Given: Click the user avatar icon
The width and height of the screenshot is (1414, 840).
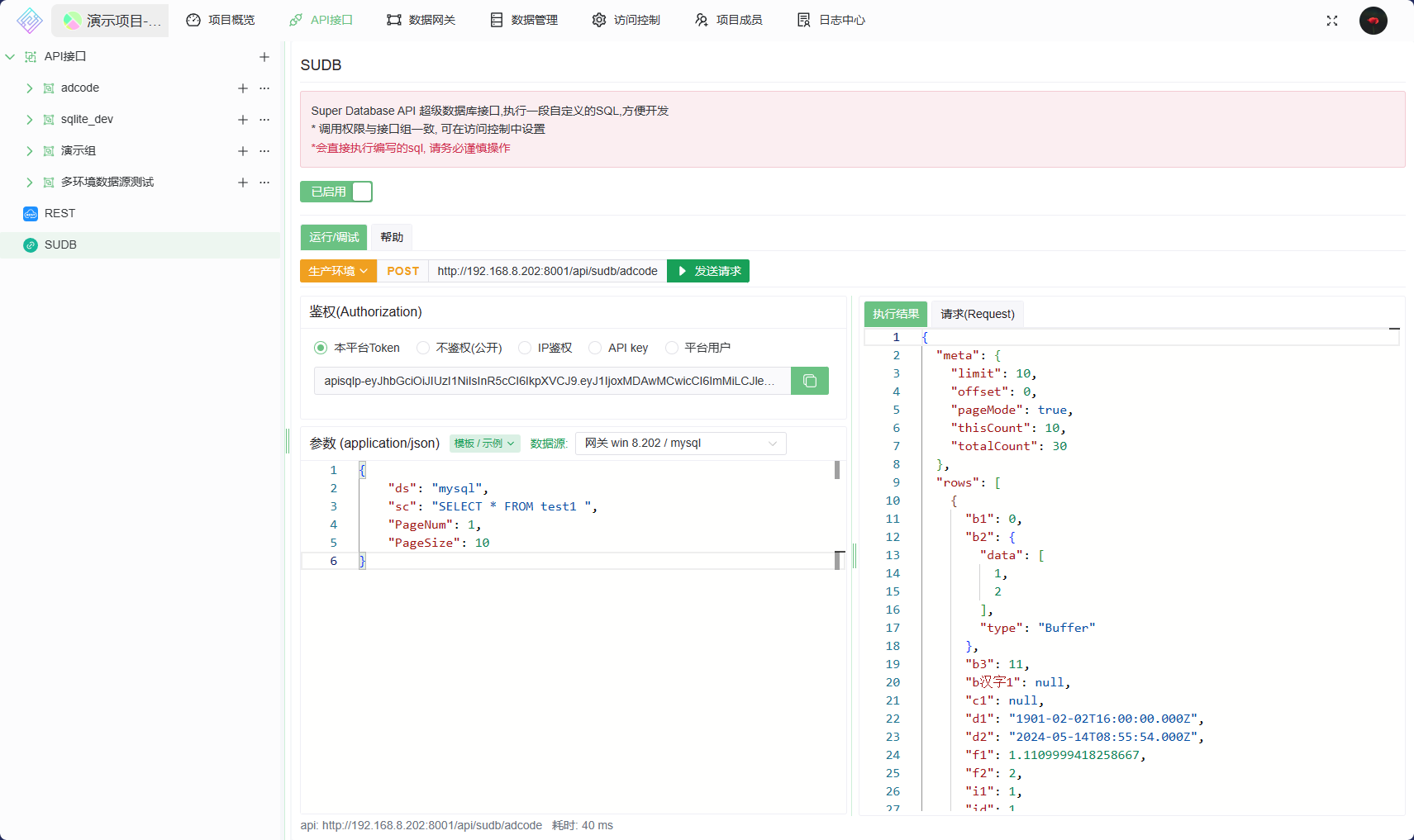Looking at the screenshot, I should [x=1373, y=21].
